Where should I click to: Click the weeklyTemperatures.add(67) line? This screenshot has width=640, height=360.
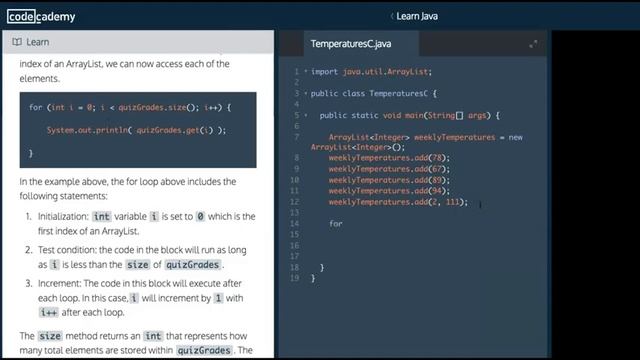pyautogui.click(x=389, y=169)
